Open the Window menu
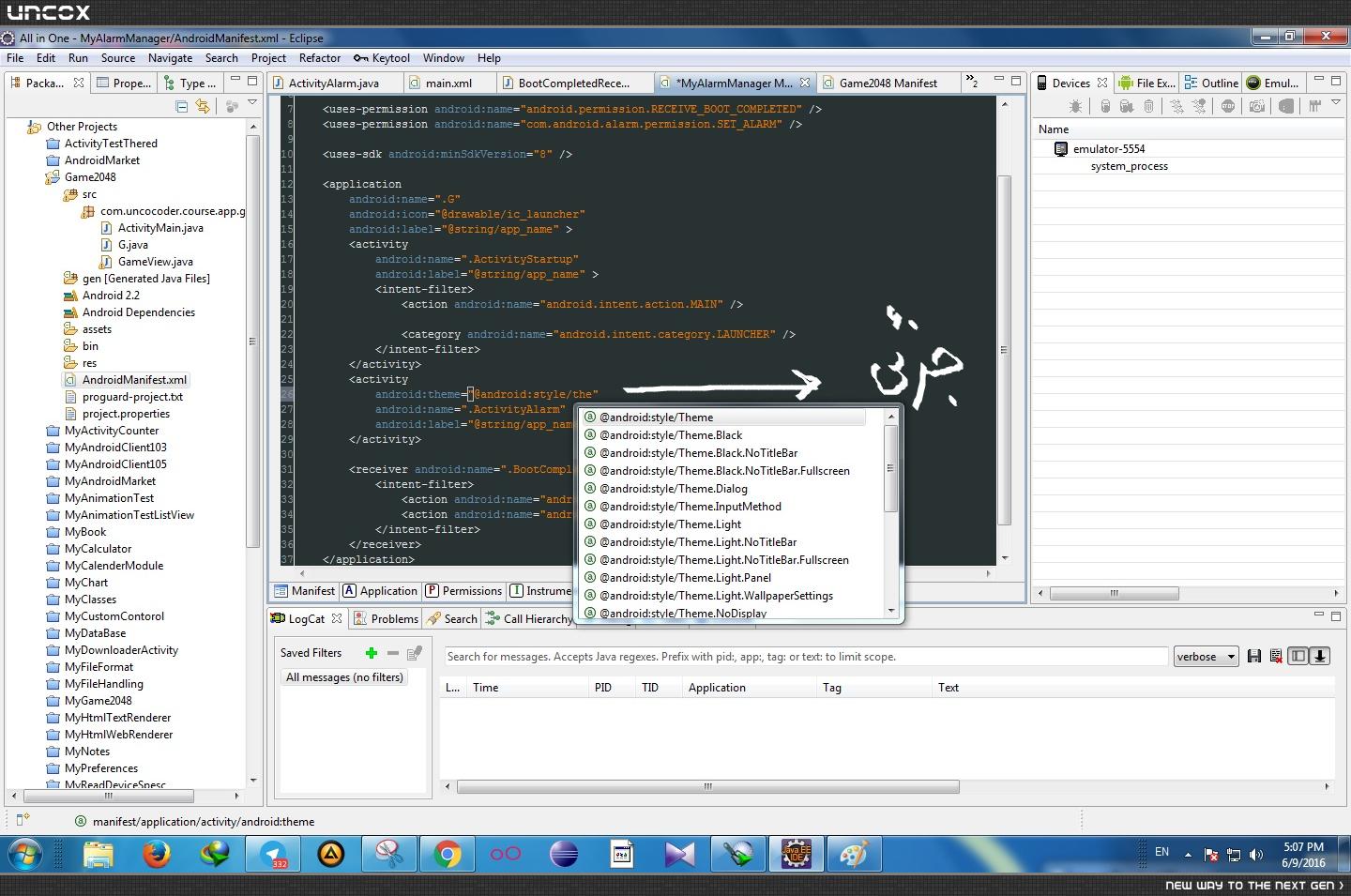The height and width of the screenshot is (896, 1351). (x=444, y=57)
